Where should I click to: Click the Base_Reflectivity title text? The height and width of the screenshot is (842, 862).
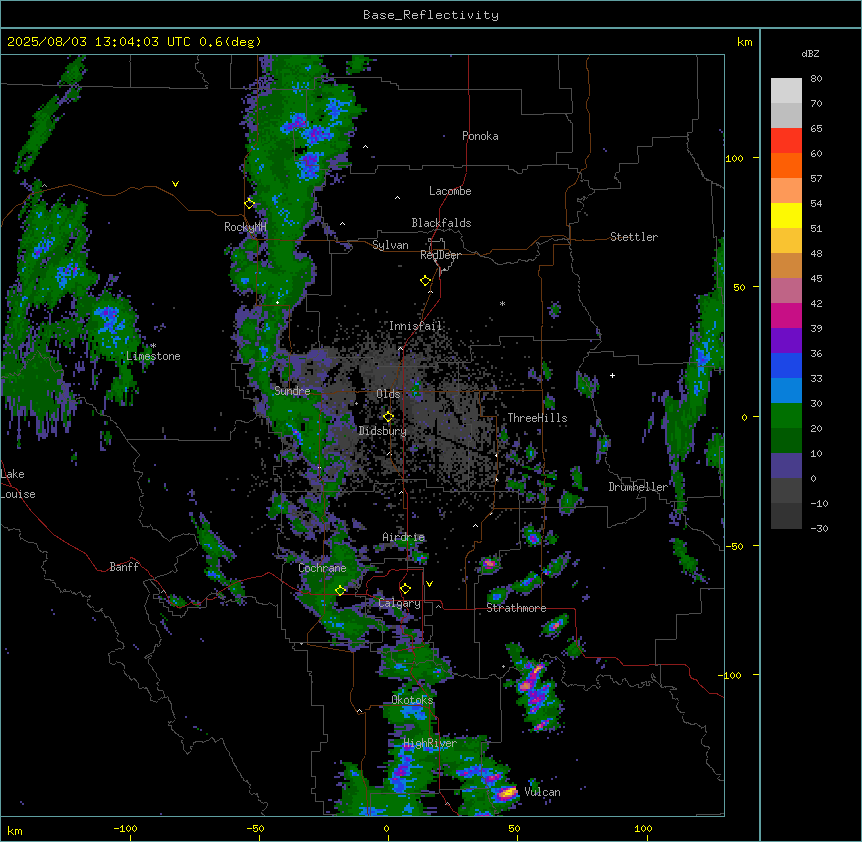(431, 15)
